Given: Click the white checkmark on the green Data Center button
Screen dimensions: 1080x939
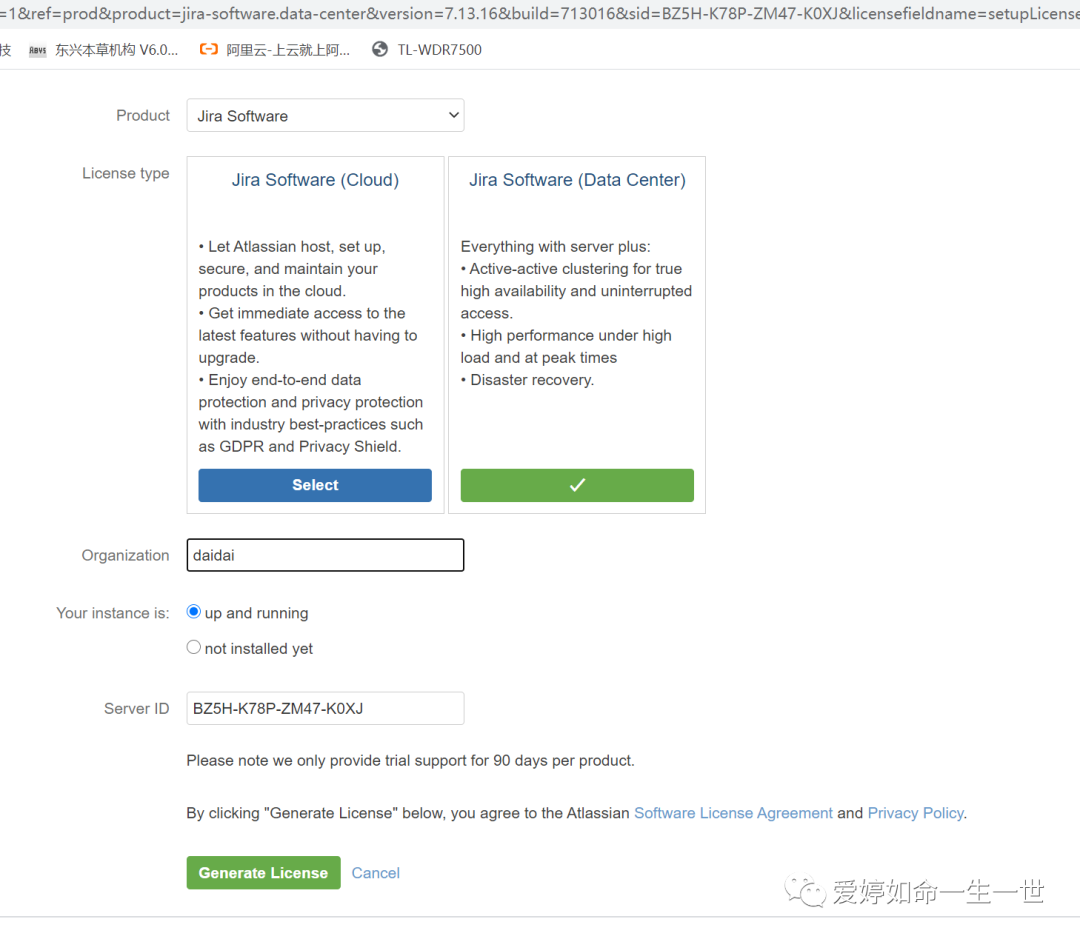Looking at the screenshot, I should (577, 485).
